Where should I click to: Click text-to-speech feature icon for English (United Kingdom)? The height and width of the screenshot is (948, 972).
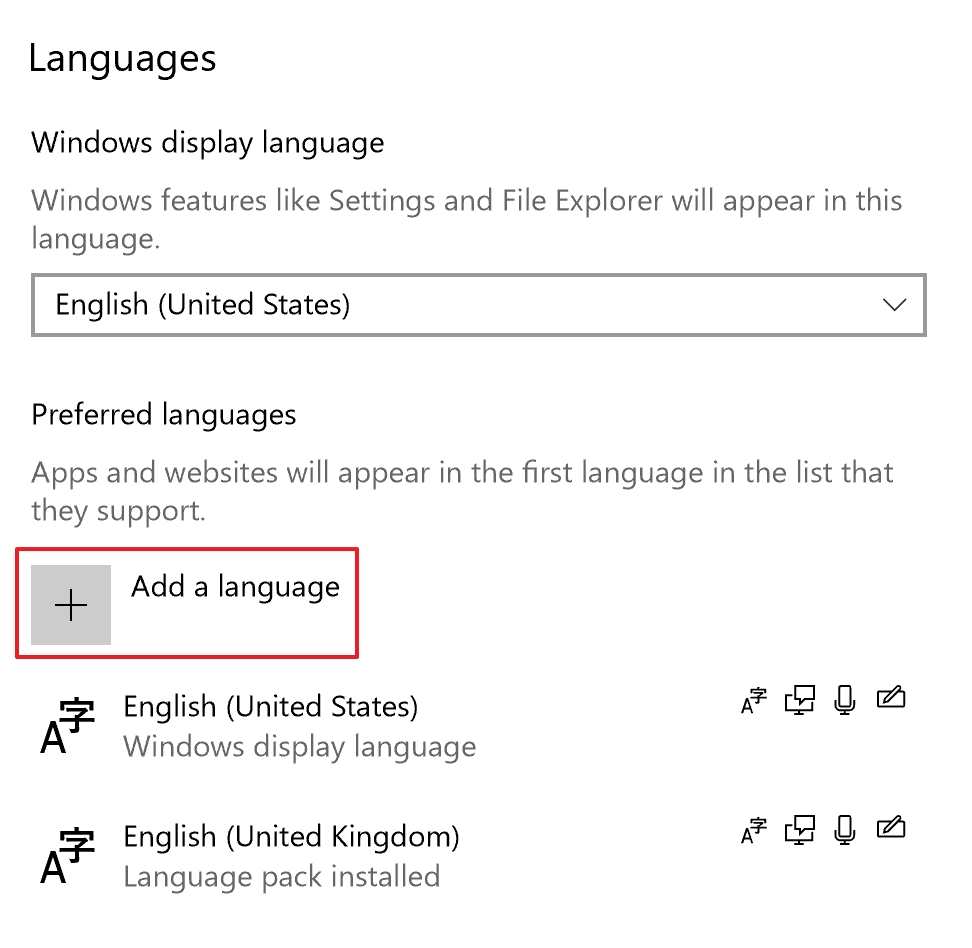pyautogui.click(x=800, y=830)
